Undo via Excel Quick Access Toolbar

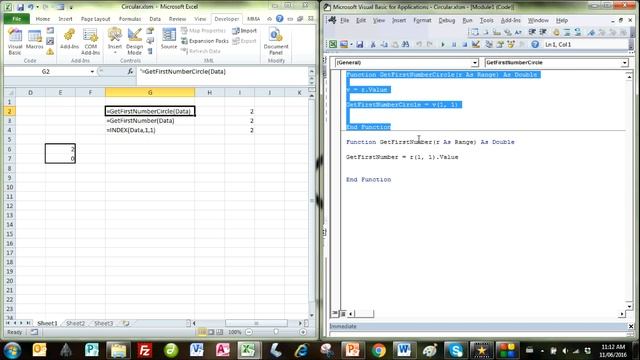[30, 7]
